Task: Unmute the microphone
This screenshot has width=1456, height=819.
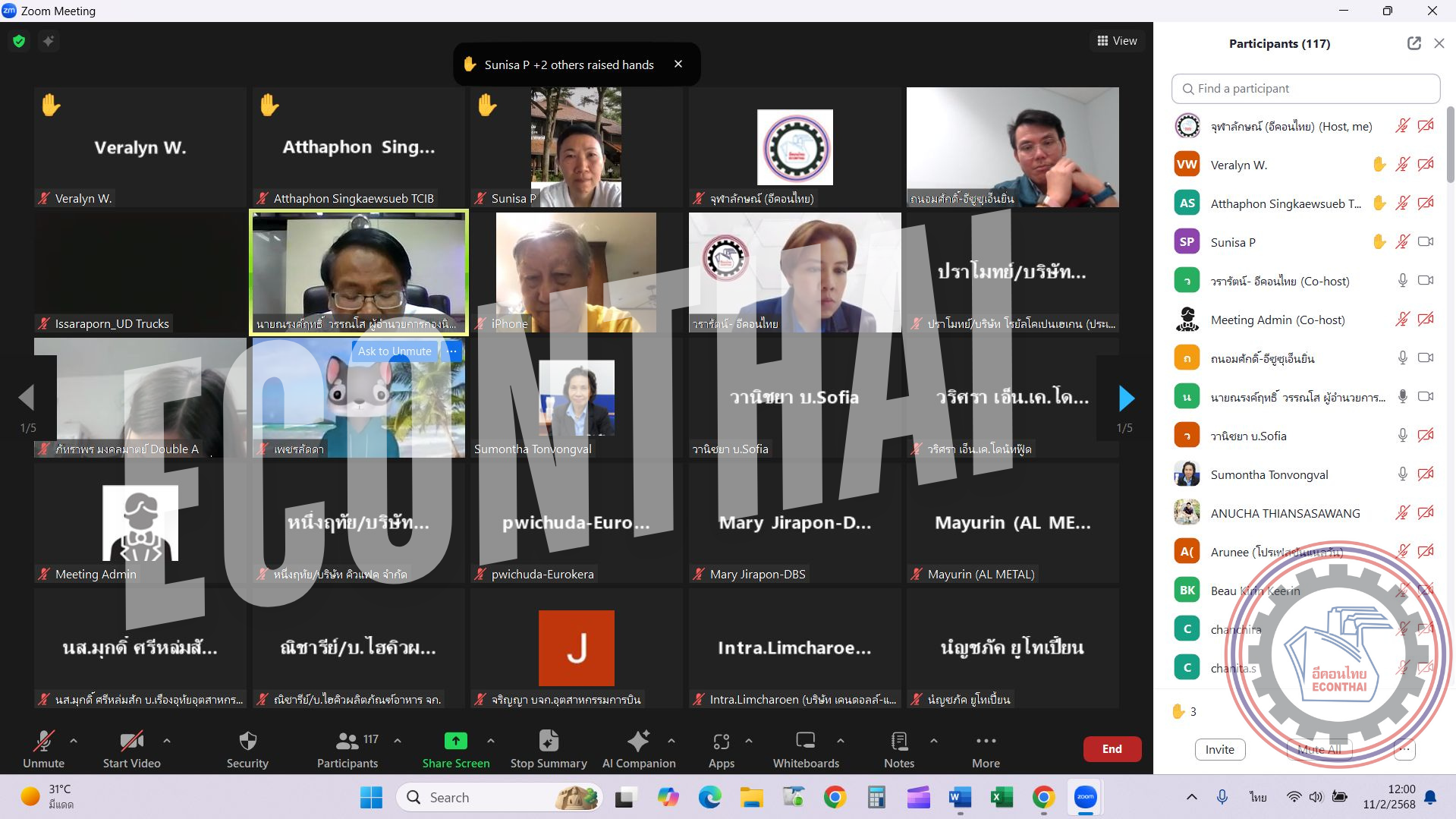Action: pos(43,742)
